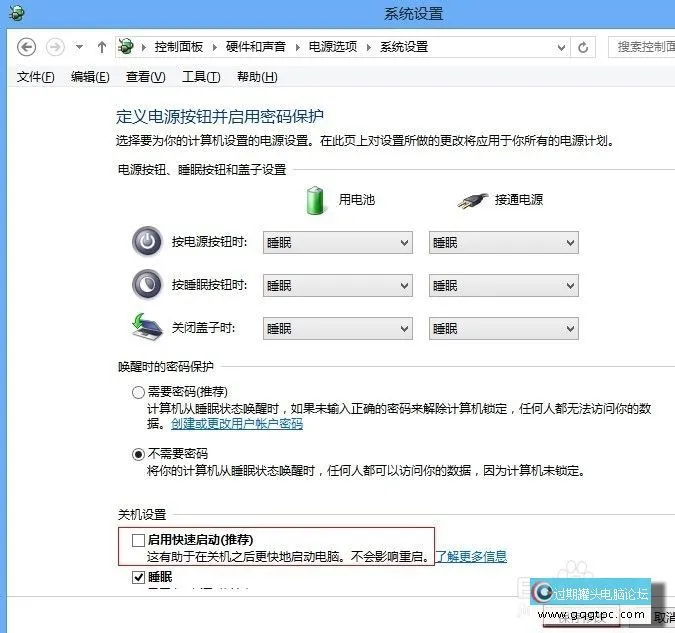This screenshot has height=633, width=675.
Task: Open lid close plugged-in dropdown
Action: click(x=504, y=329)
